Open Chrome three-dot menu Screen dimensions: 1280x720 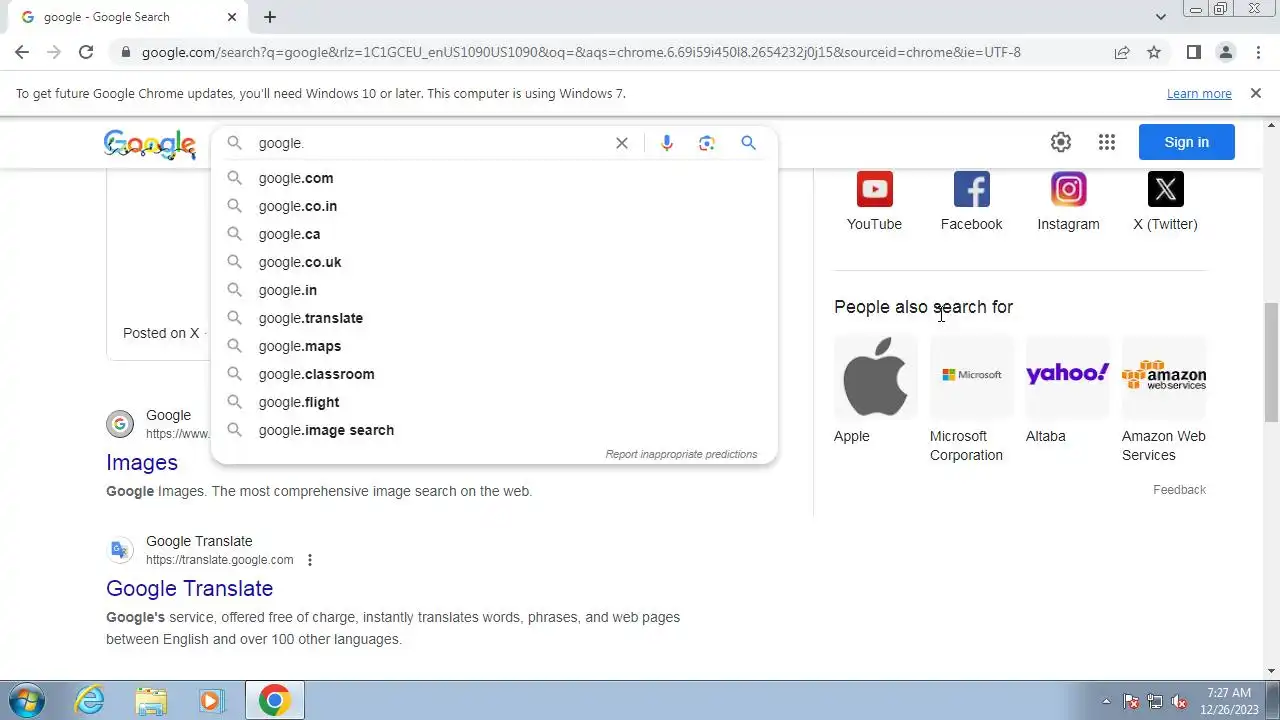pyautogui.click(x=1258, y=52)
